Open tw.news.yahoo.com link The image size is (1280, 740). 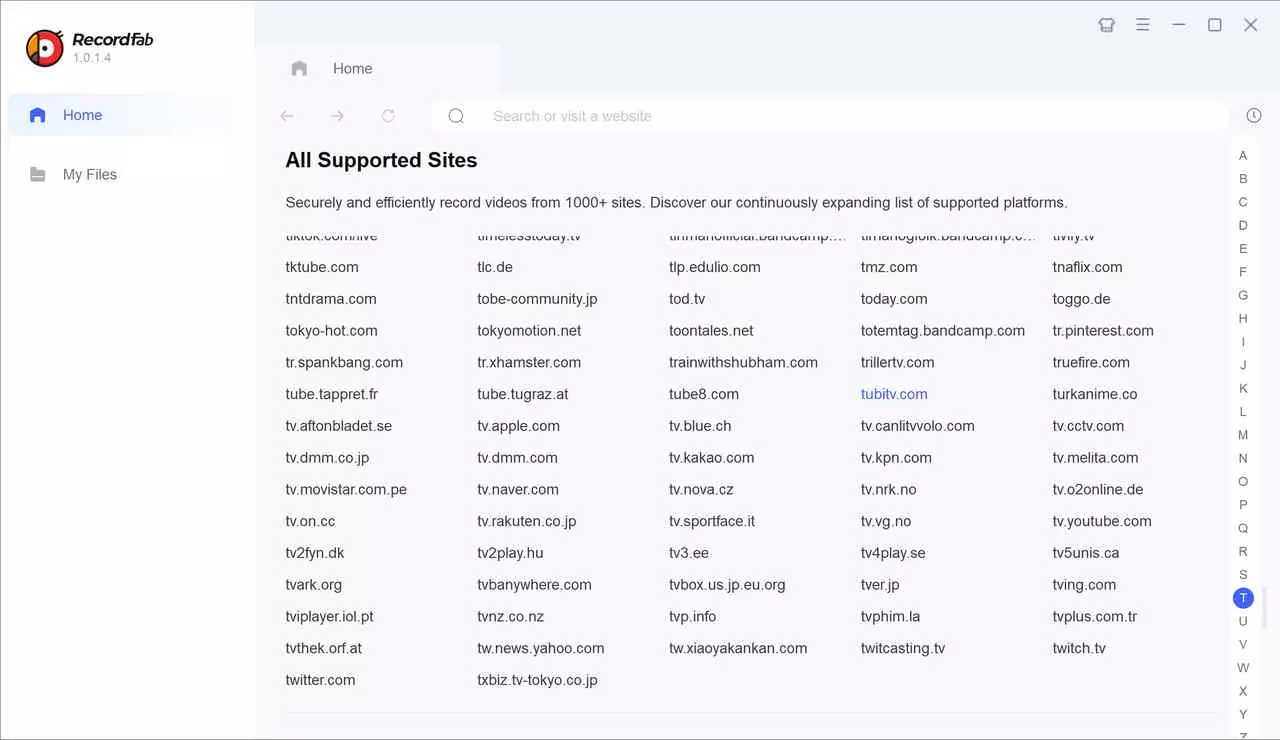click(541, 648)
